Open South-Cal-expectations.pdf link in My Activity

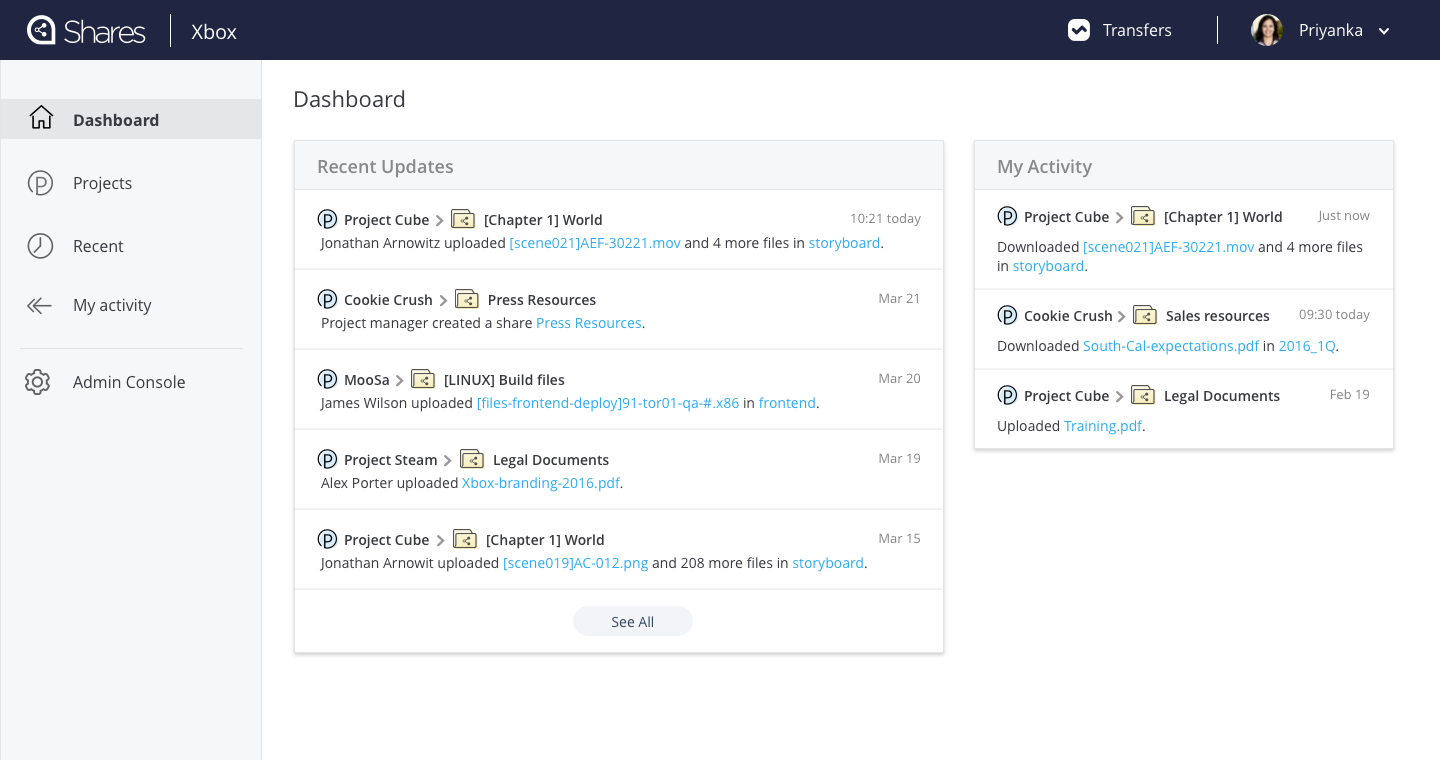(x=1171, y=346)
